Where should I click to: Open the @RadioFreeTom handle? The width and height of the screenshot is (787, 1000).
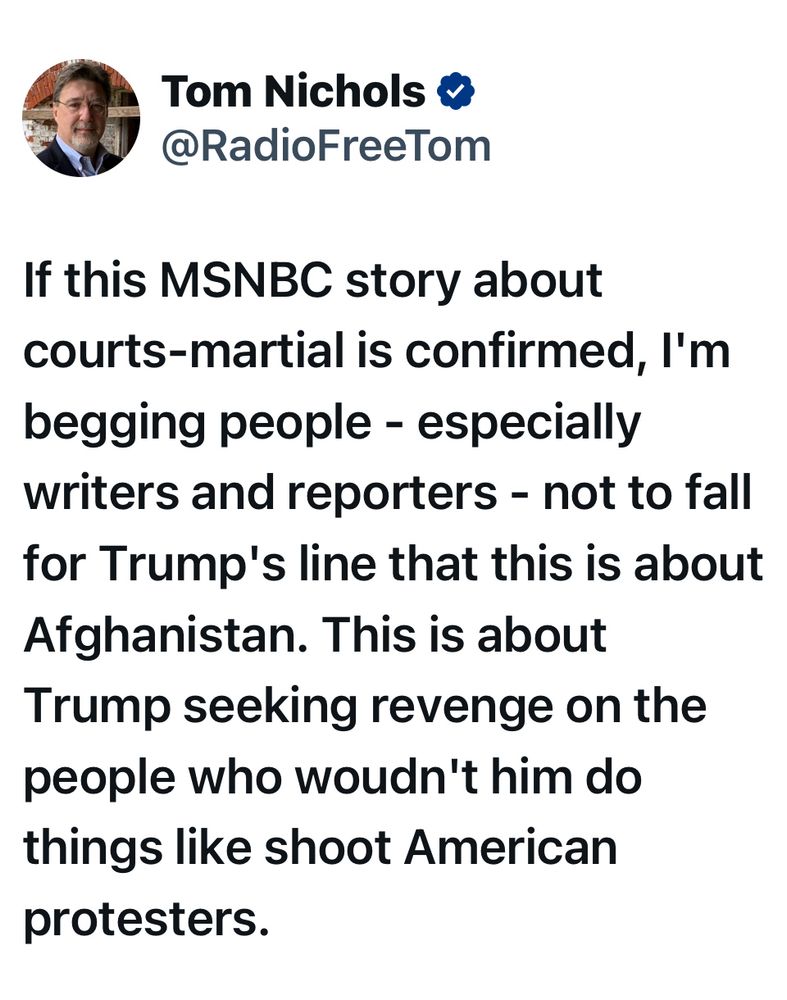pos(326,146)
